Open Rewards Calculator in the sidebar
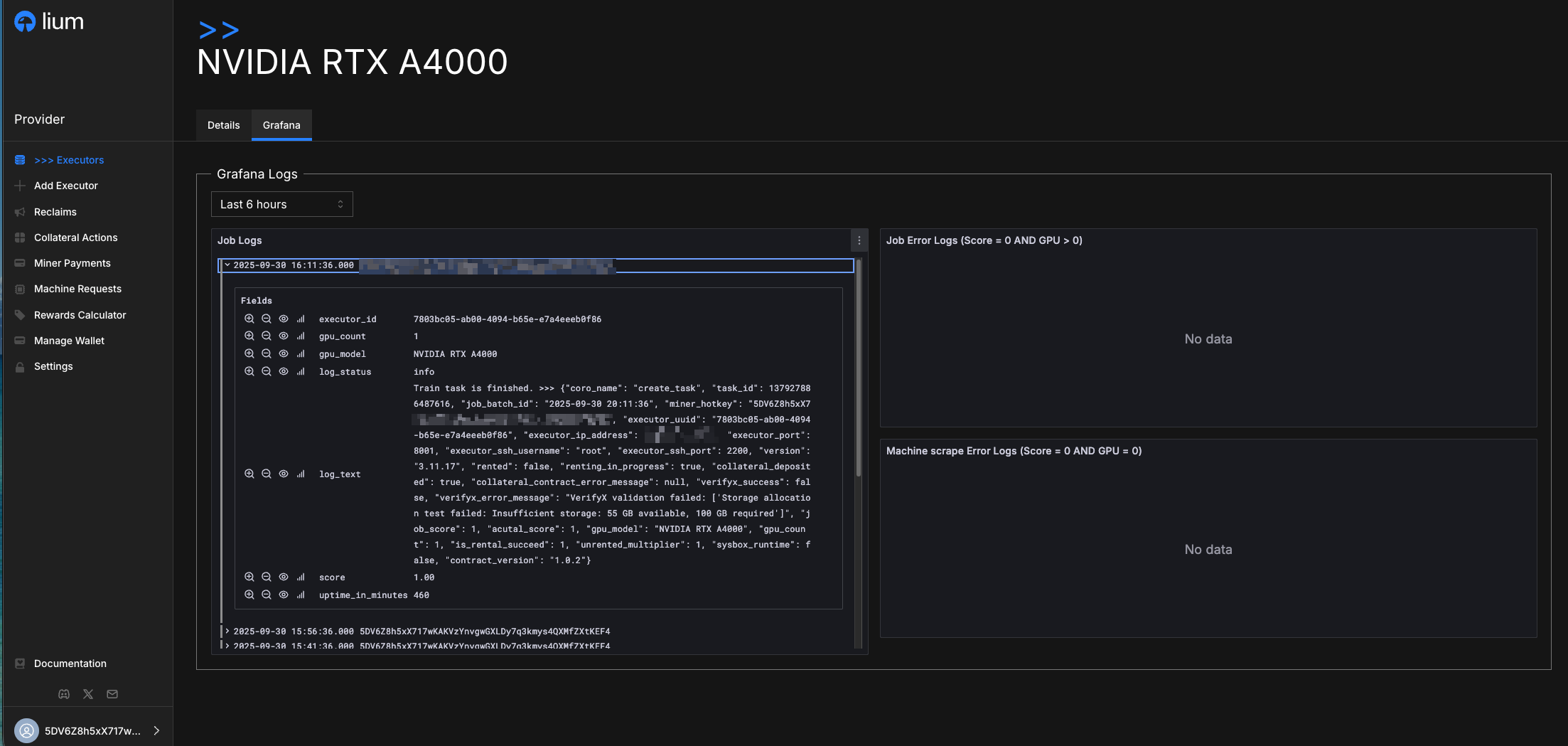The width and height of the screenshot is (1568, 746). pyautogui.click(x=80, y=315)
